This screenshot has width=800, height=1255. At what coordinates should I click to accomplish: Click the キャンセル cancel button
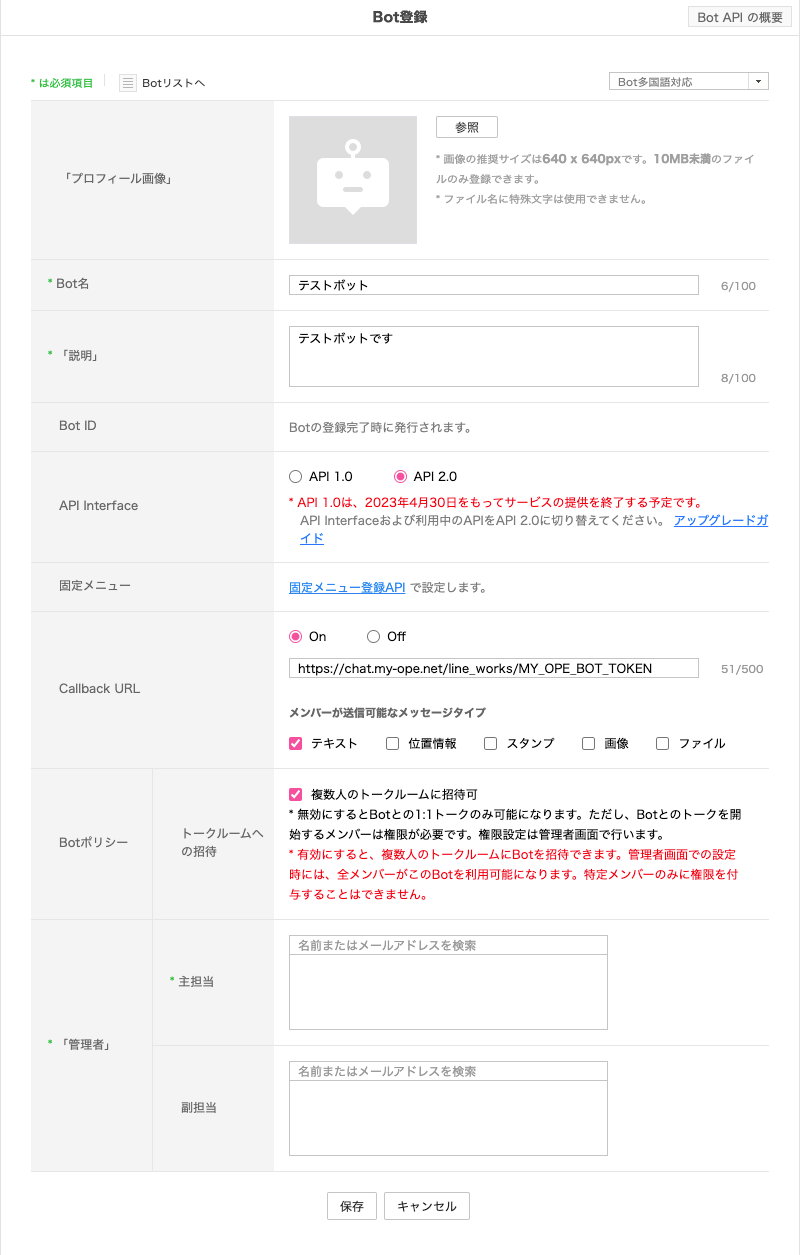tap(426, 1206)
